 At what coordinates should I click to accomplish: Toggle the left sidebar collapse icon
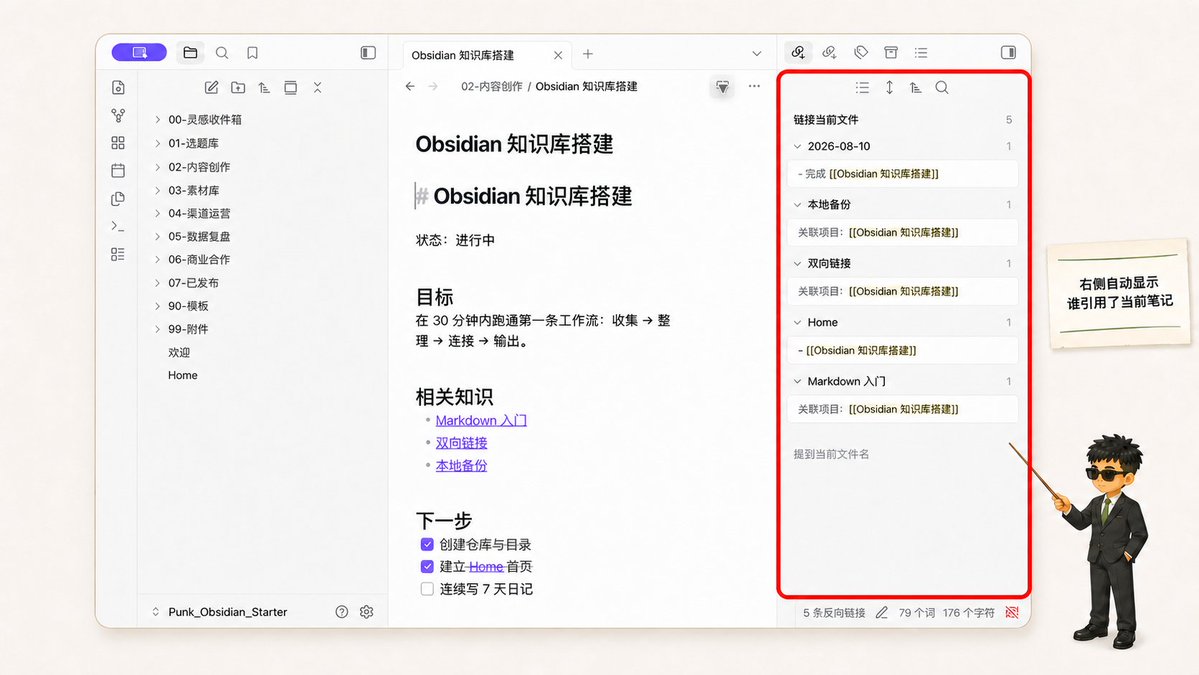coord(368,53)
